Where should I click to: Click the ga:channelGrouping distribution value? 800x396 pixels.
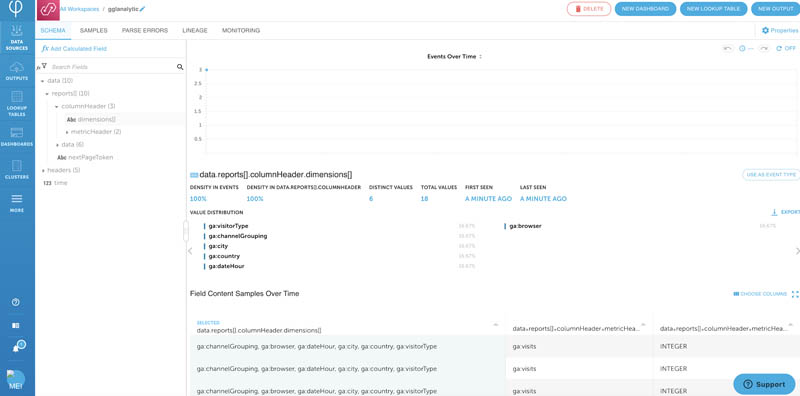(x=238, y=236)
